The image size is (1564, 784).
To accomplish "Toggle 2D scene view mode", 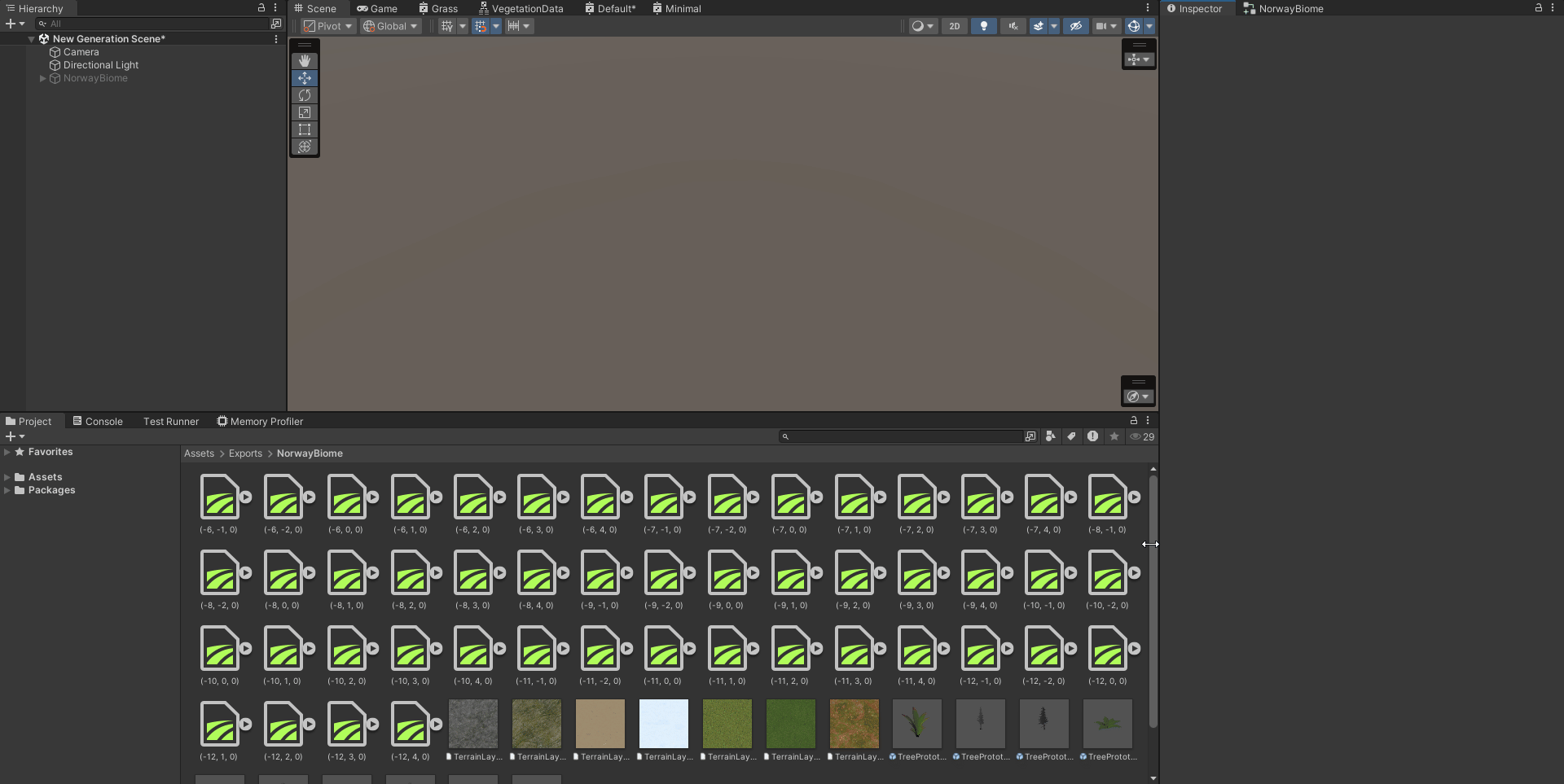I will point(954,26).
